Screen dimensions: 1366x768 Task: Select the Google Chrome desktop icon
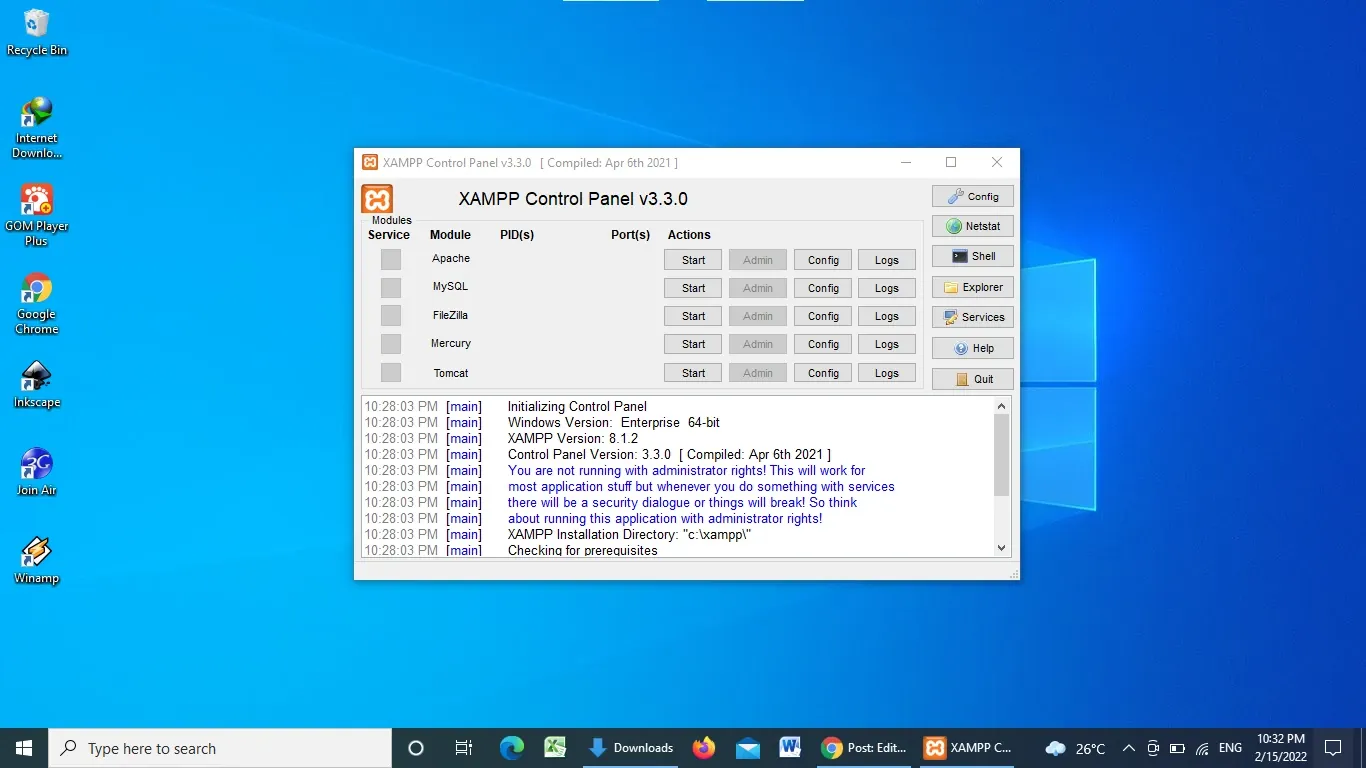tap(37, 304)
